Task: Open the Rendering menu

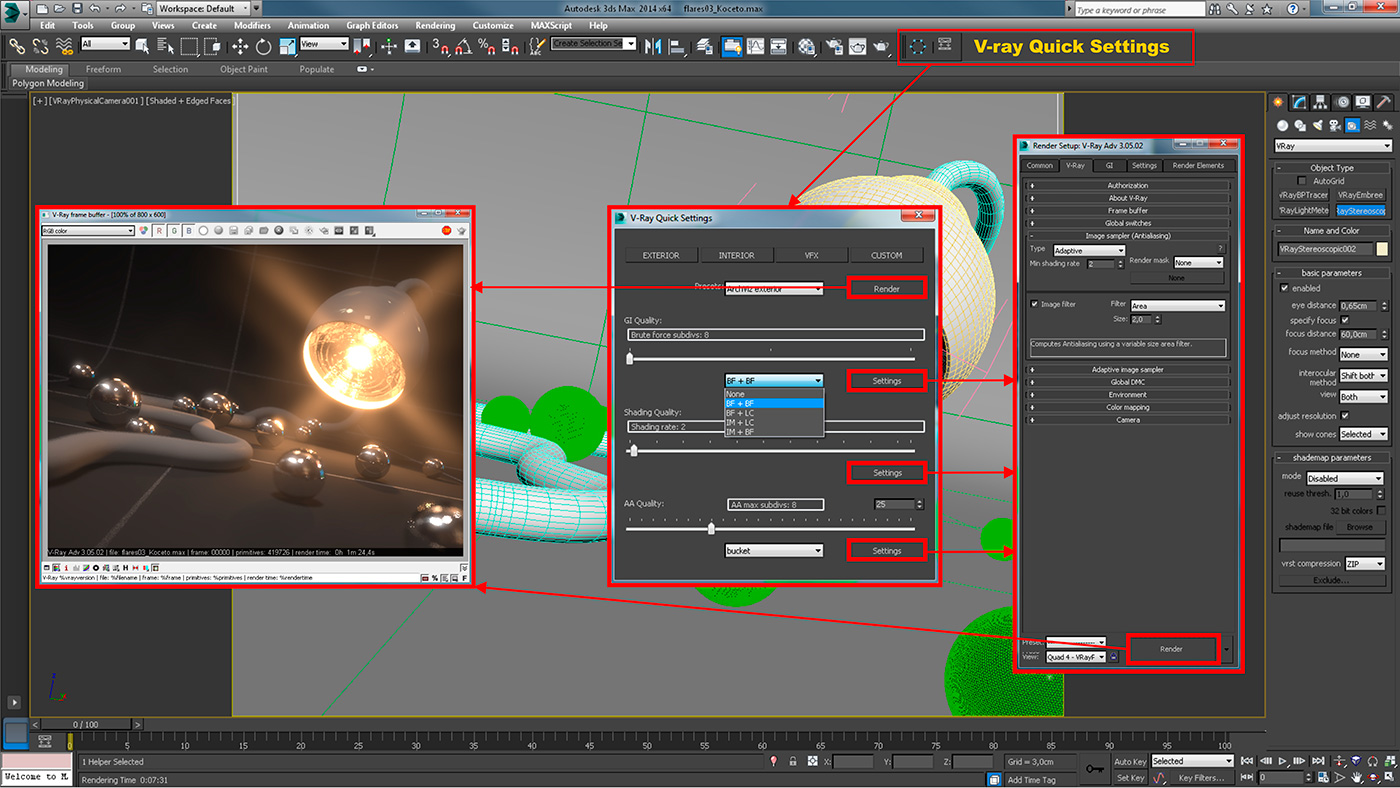Action: [435, 25]
